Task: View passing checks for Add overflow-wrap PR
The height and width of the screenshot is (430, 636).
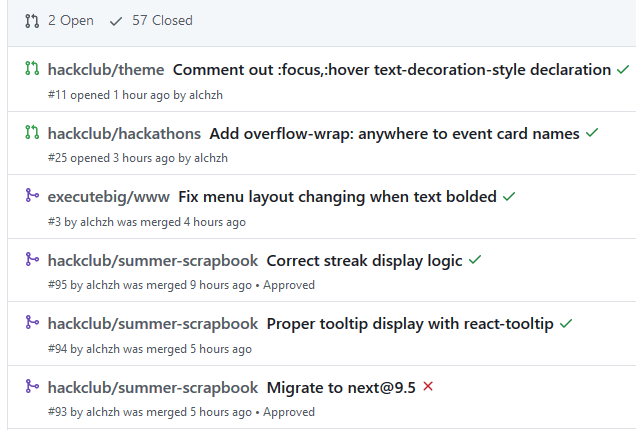Action: point(592,133)
